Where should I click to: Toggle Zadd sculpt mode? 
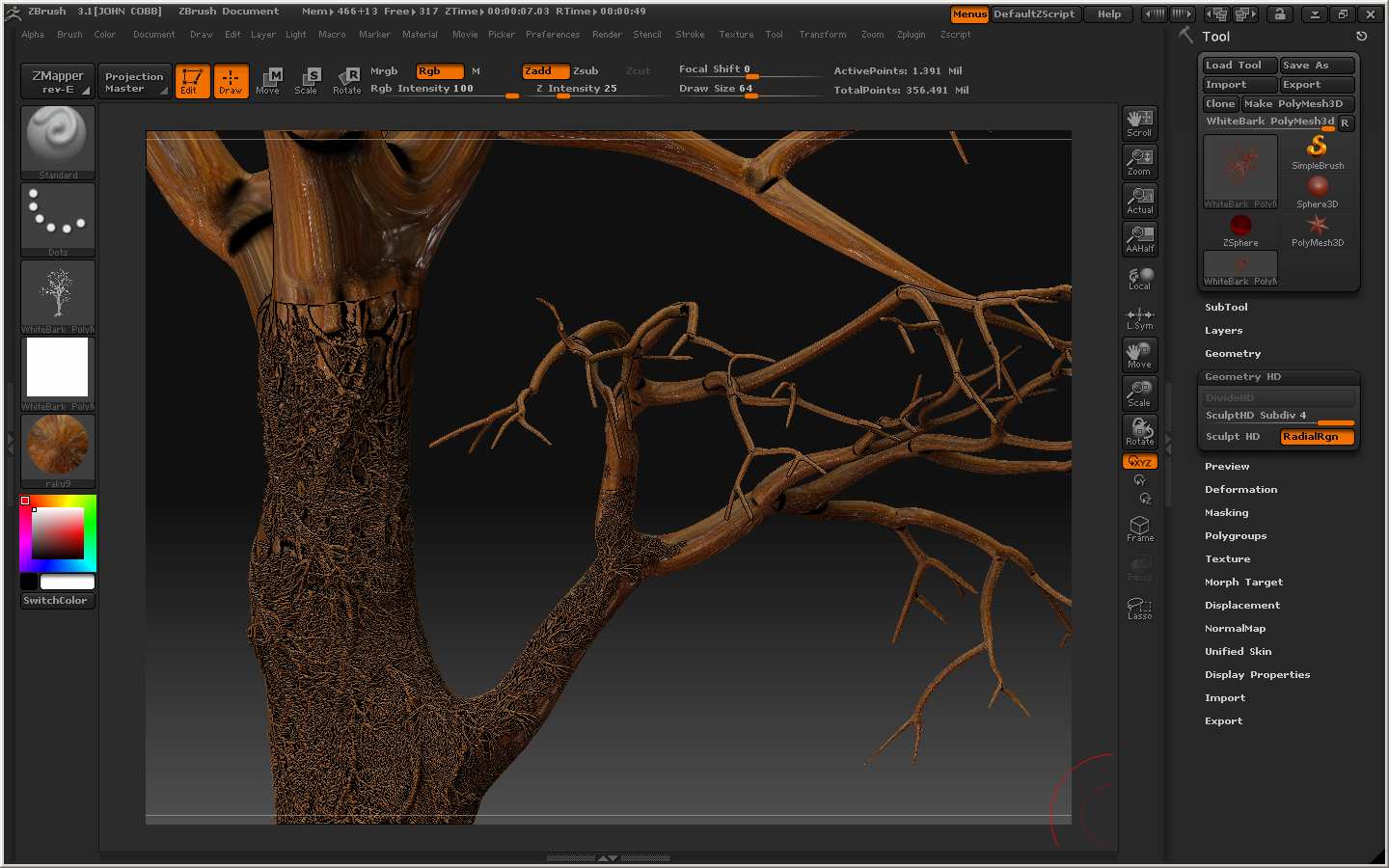pyautogui.click(x=545, y=71)
